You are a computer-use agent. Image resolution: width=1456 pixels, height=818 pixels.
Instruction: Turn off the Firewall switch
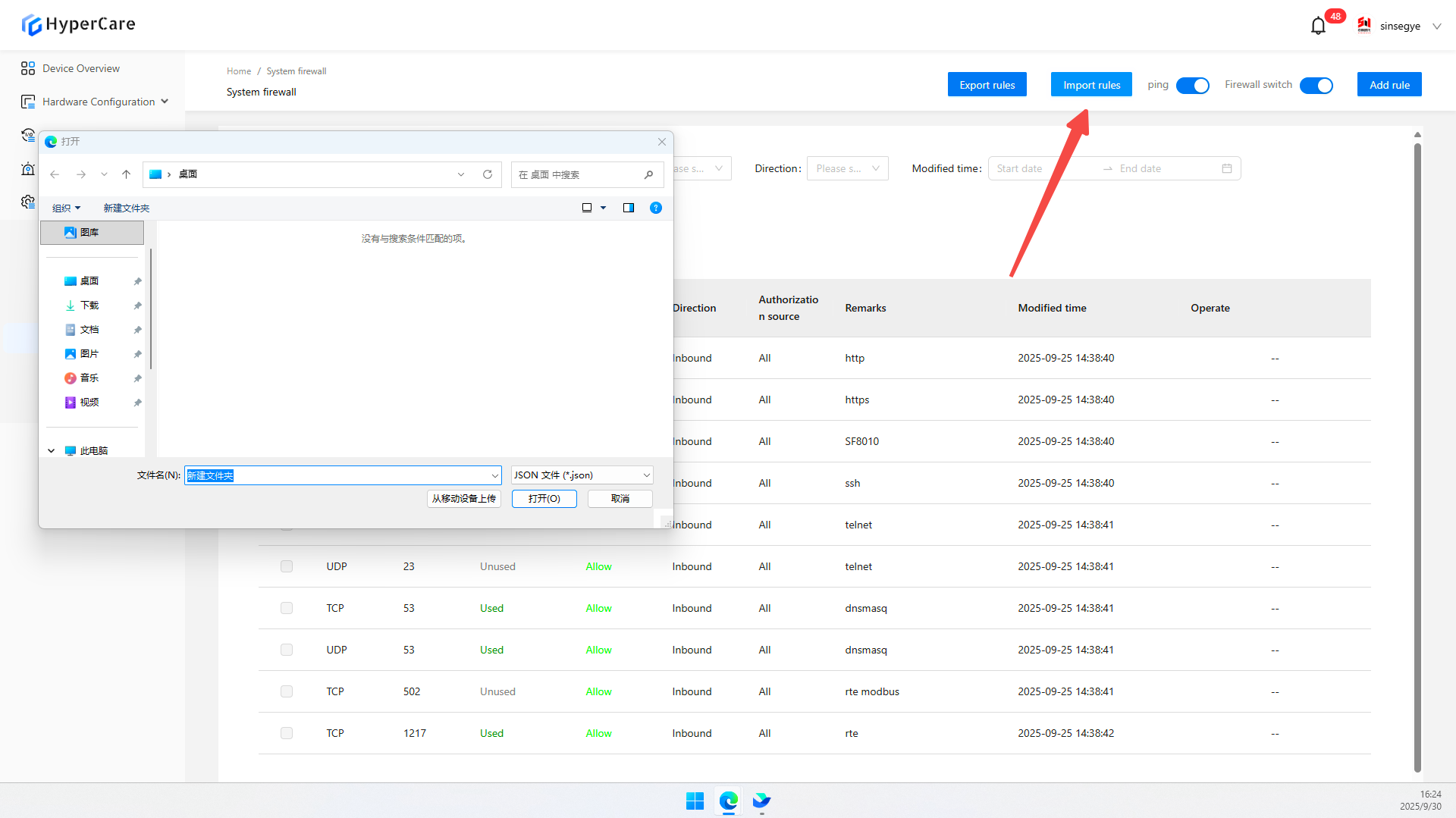click(x=1316, y=86)
